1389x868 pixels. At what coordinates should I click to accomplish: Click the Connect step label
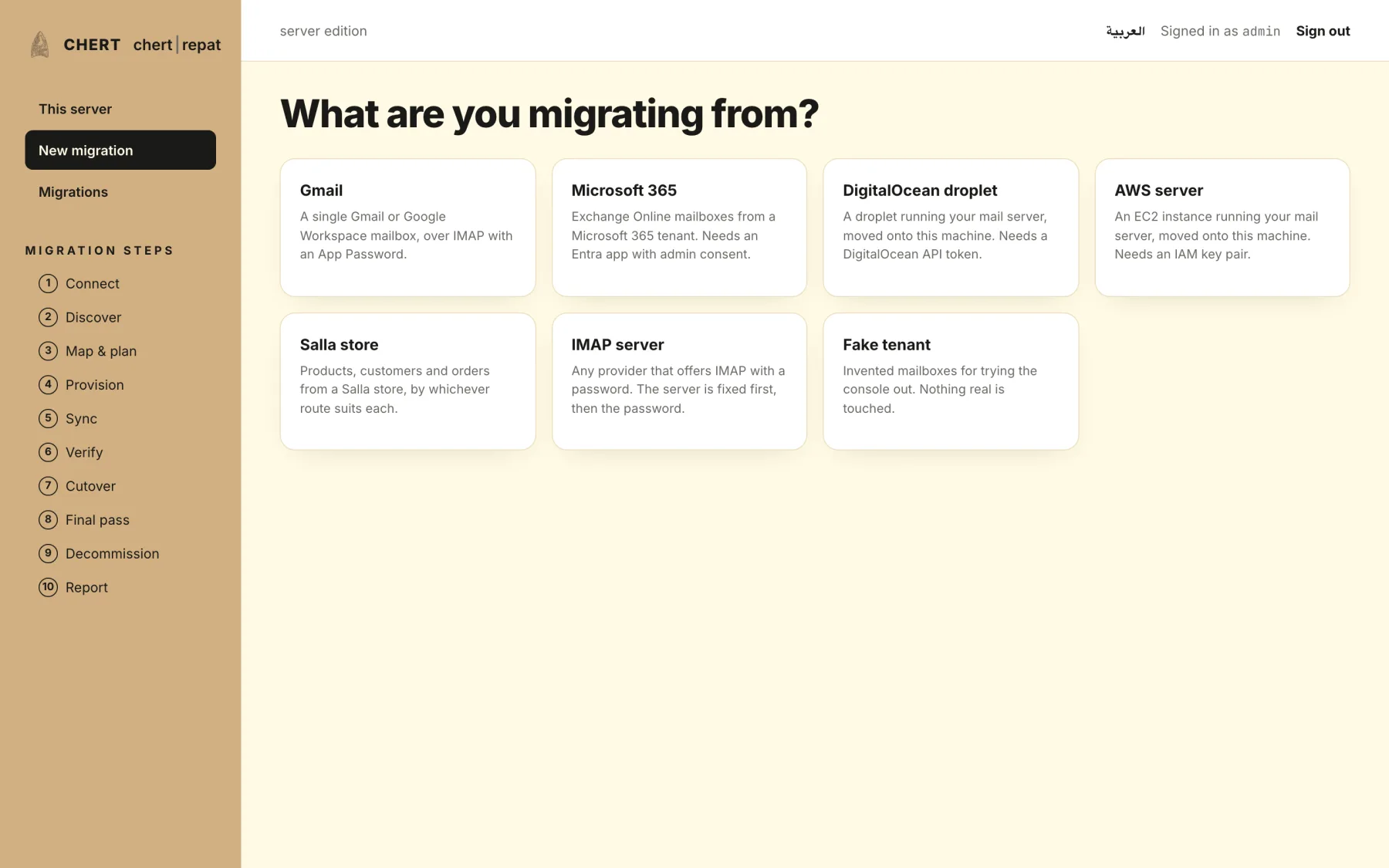pos(93,283)
